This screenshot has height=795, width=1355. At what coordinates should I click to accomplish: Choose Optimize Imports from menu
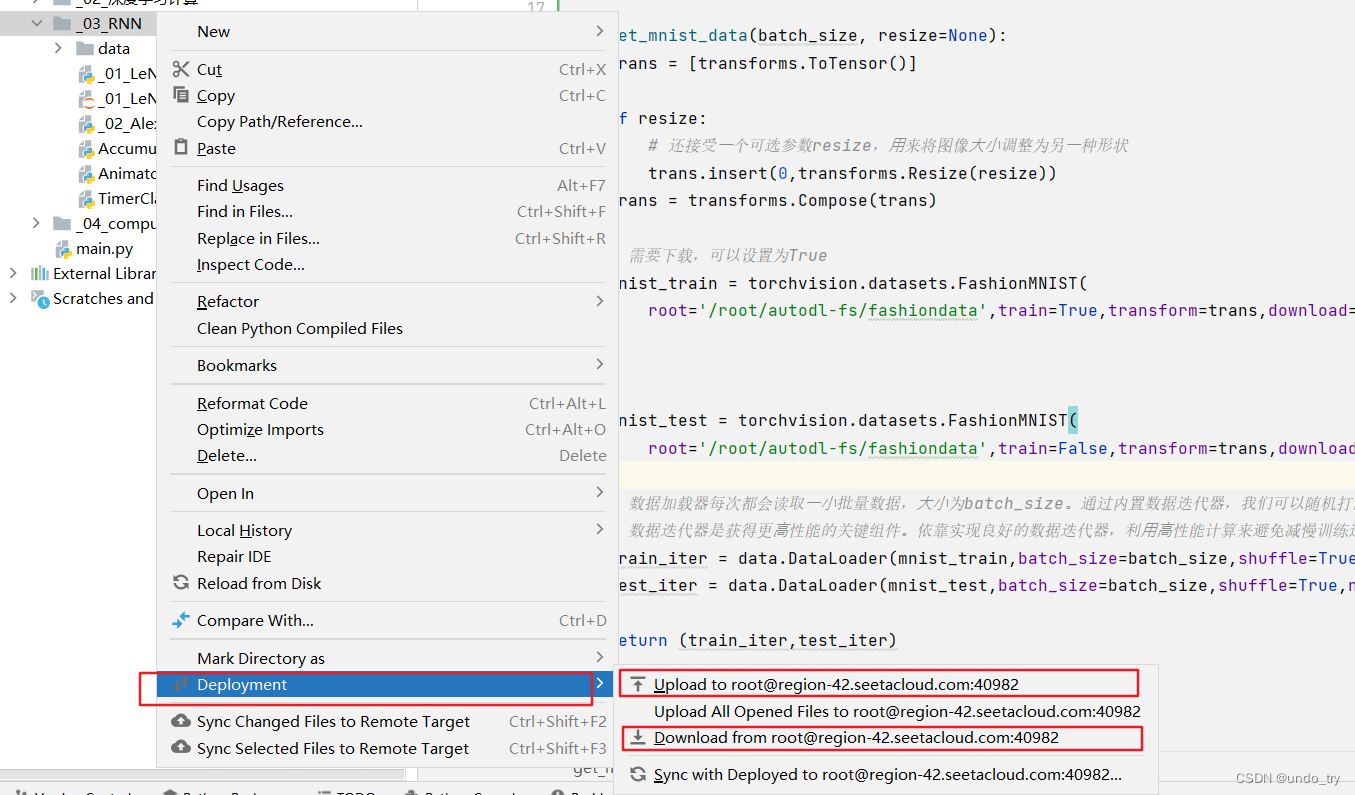pyautogui.click(x=388, y=429)
